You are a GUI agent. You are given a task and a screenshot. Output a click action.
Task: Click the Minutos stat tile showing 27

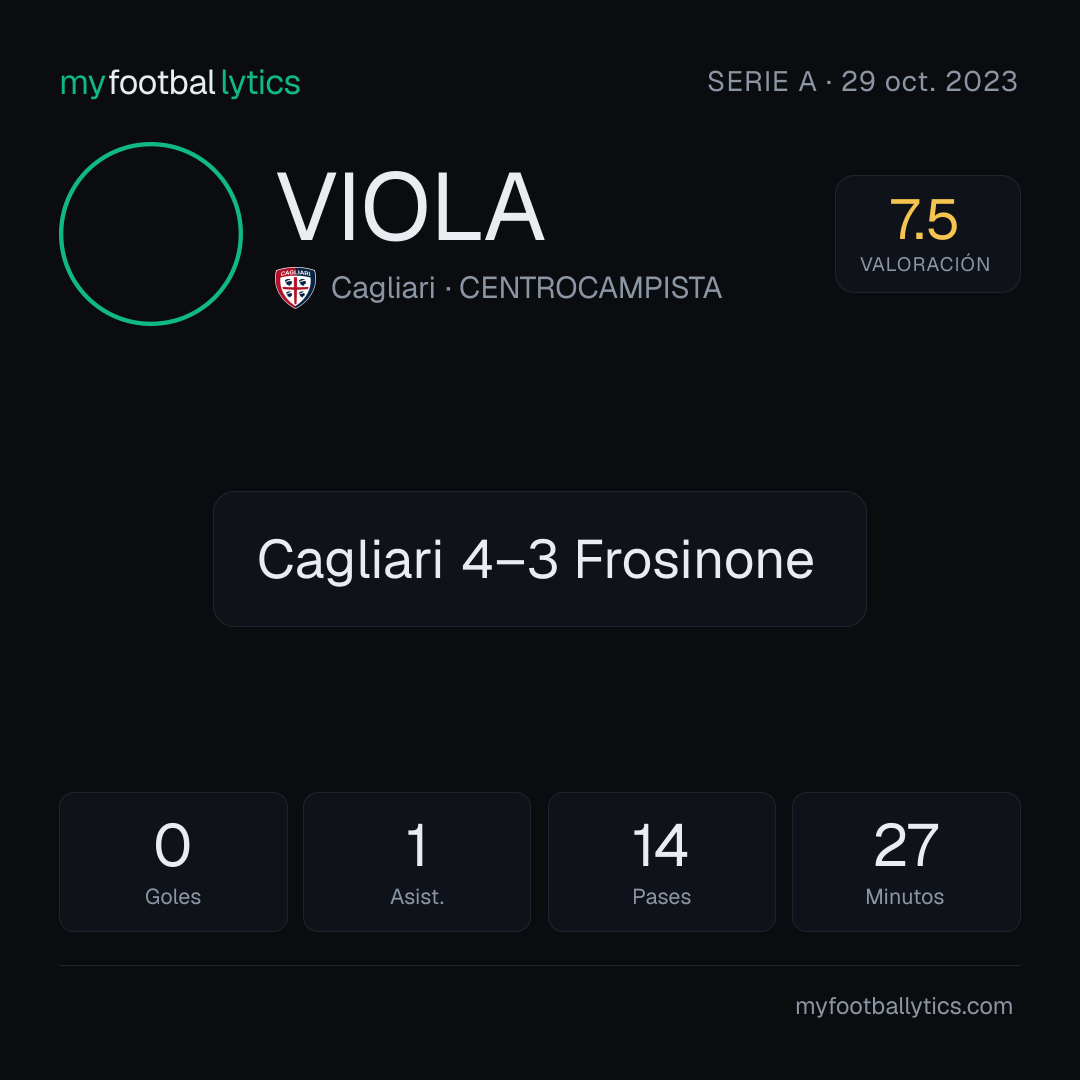click(x=906, y=862)
